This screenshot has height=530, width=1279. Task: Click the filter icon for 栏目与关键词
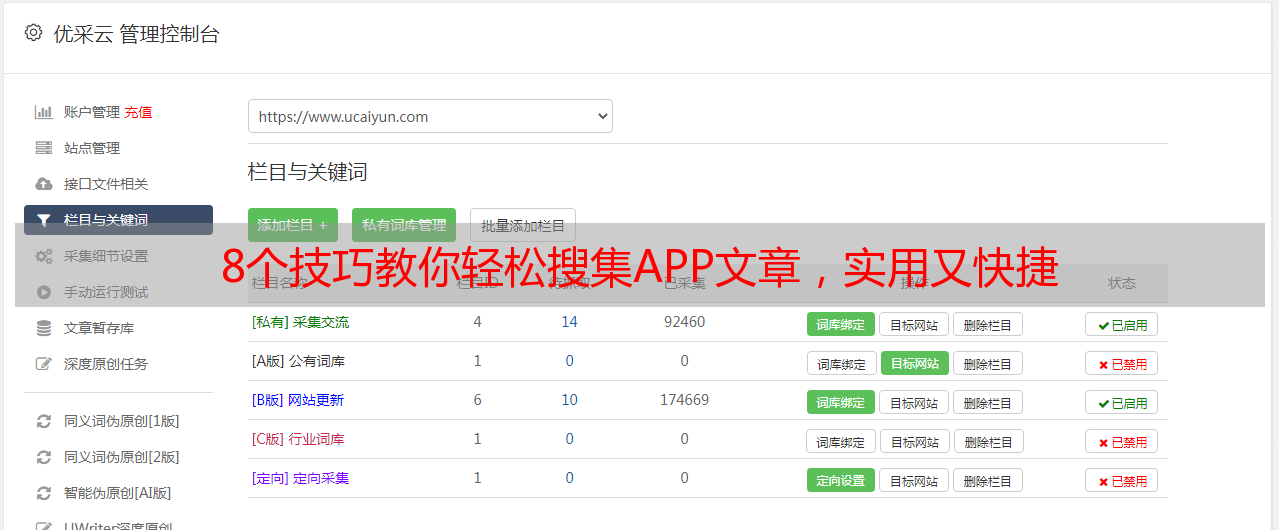43,220
